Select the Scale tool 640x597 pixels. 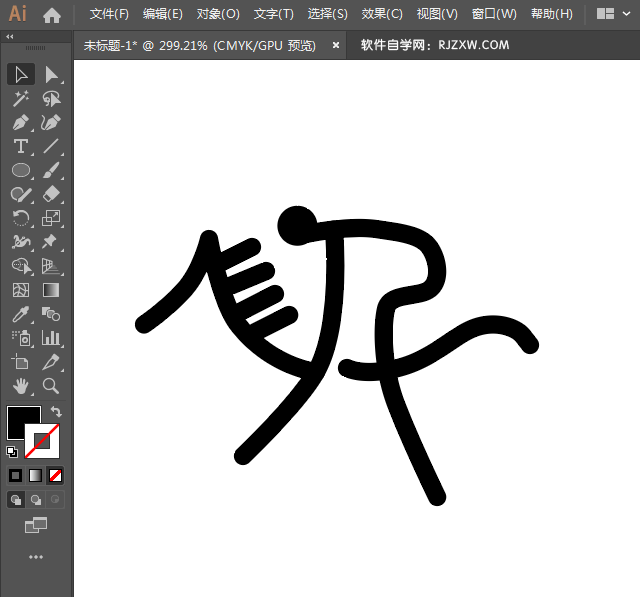pyautogui.click(x=51, y=218)
